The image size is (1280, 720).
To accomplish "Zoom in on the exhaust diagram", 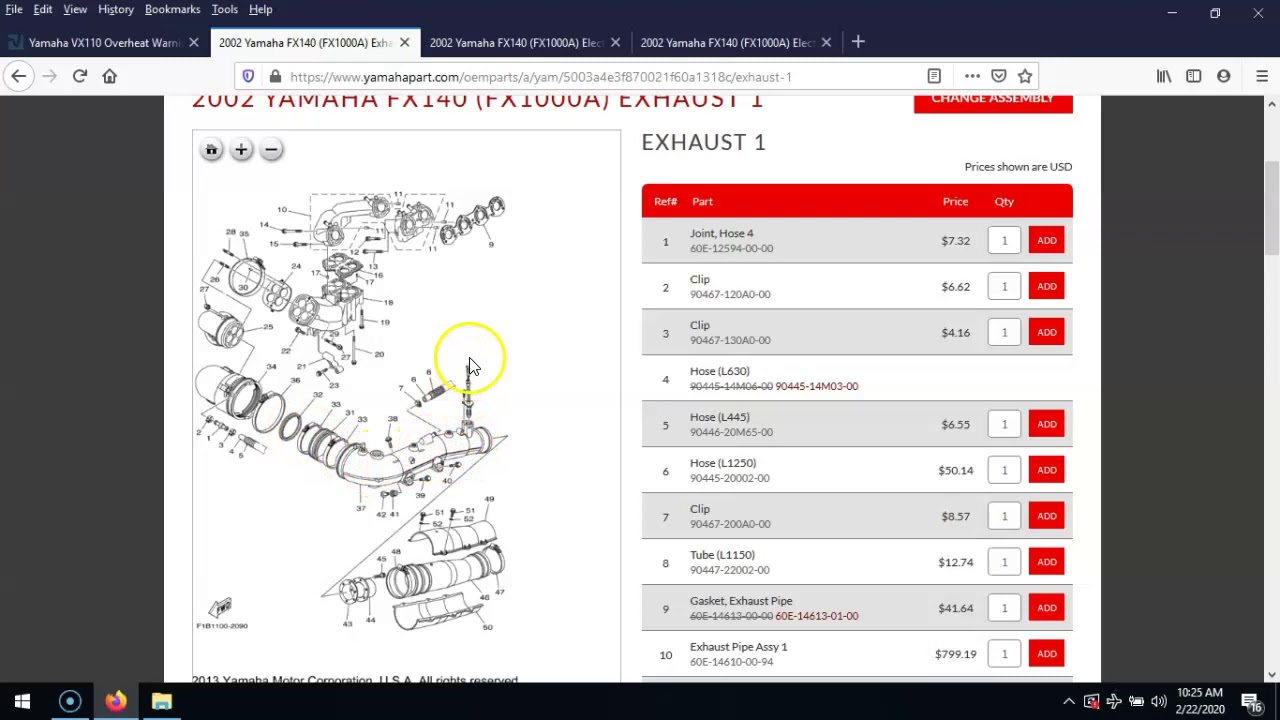I will tap(241, 150).
